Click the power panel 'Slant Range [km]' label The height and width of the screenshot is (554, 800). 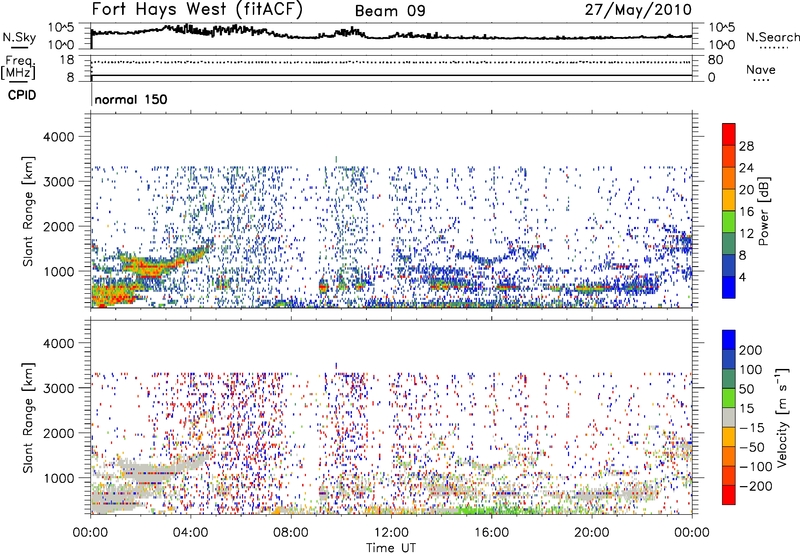(28, 211)
